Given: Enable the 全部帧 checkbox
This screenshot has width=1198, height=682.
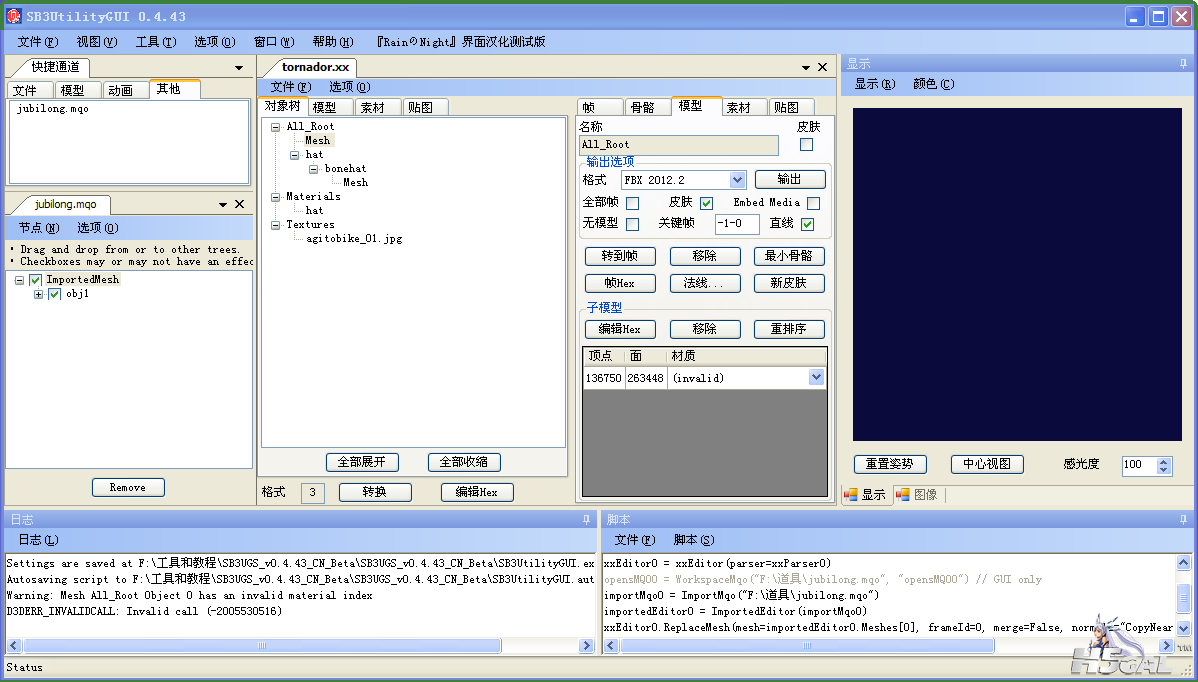Looking at the screenshot, I should pyautogui.click(x=632, y=203).
